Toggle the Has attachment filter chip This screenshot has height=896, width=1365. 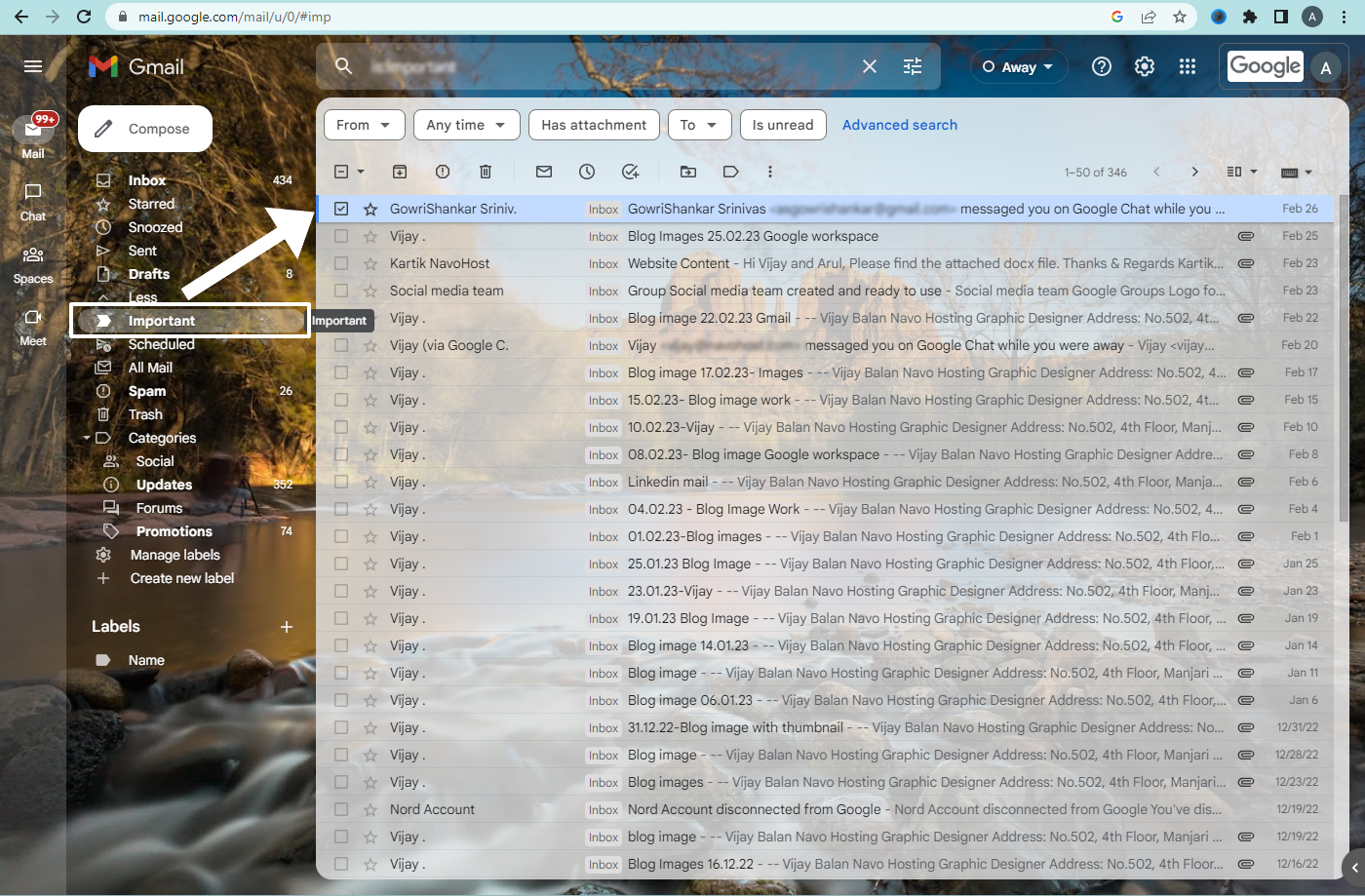click(x=594, y=125)
